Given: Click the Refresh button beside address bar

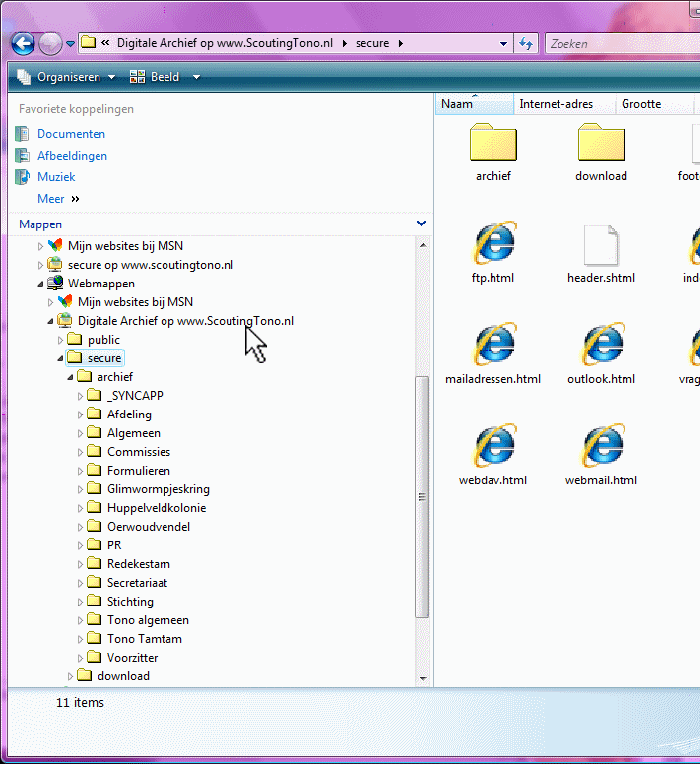Looking at the screenshot, I should tap(526, 44).
